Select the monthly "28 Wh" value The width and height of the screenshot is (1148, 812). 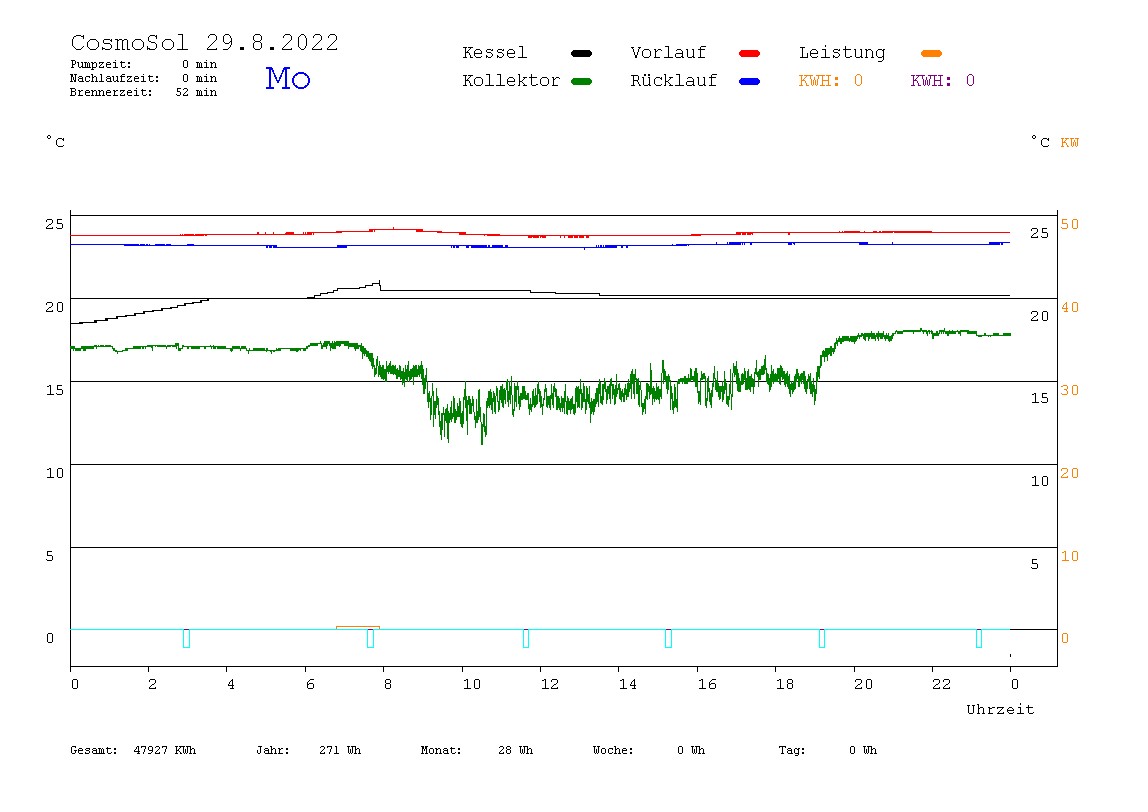click(x=515, y=750)
